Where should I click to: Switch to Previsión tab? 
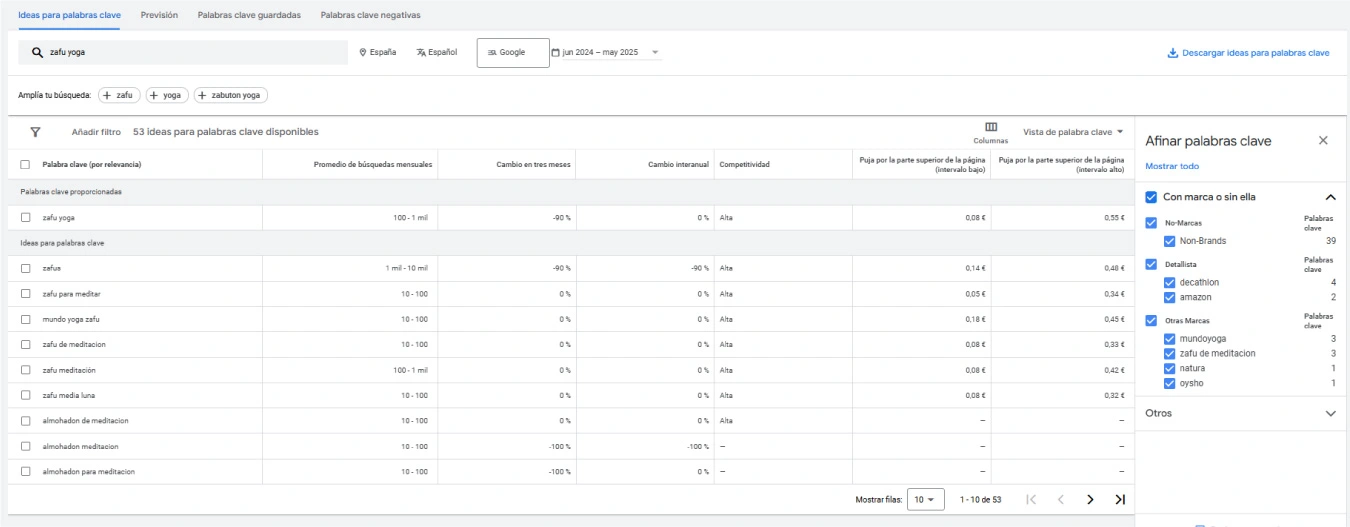(x=159, y=16)
